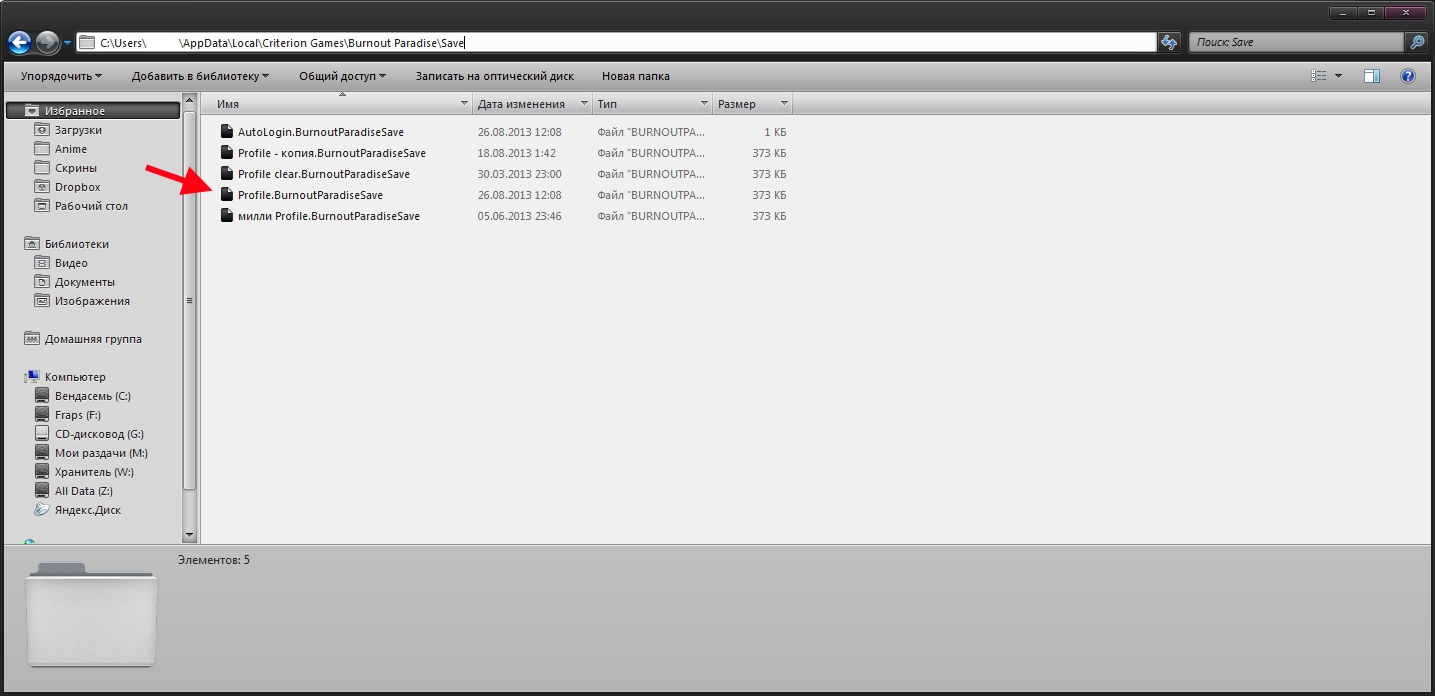
Task: Click Записать на оптический диск
Action: [494, 76]
